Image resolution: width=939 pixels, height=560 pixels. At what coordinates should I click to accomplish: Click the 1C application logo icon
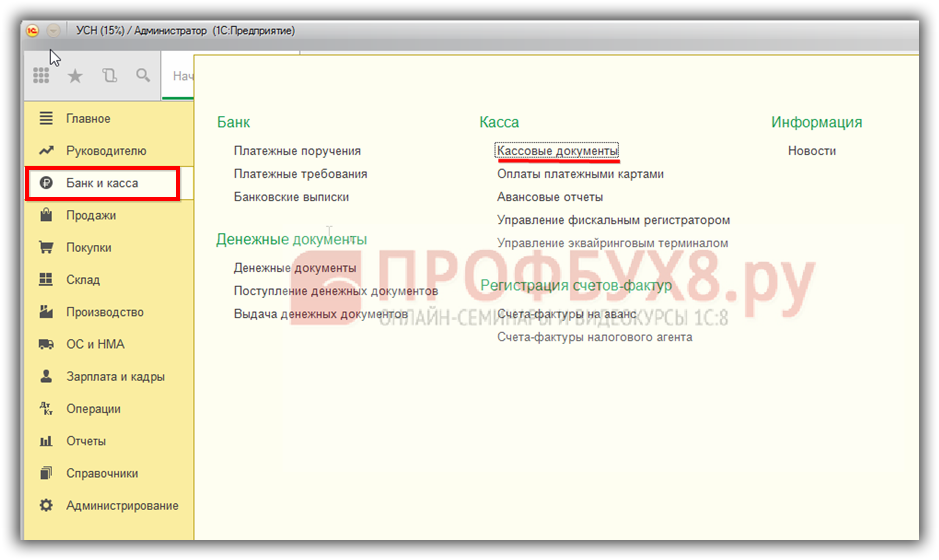pyautogui.click(x=32, y=31)
